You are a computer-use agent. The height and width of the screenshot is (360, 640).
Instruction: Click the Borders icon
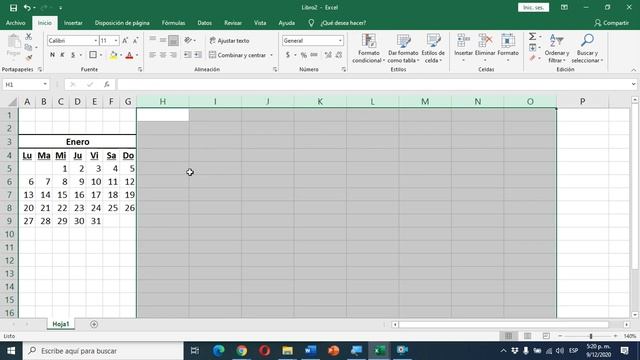[x=93, y=55]
